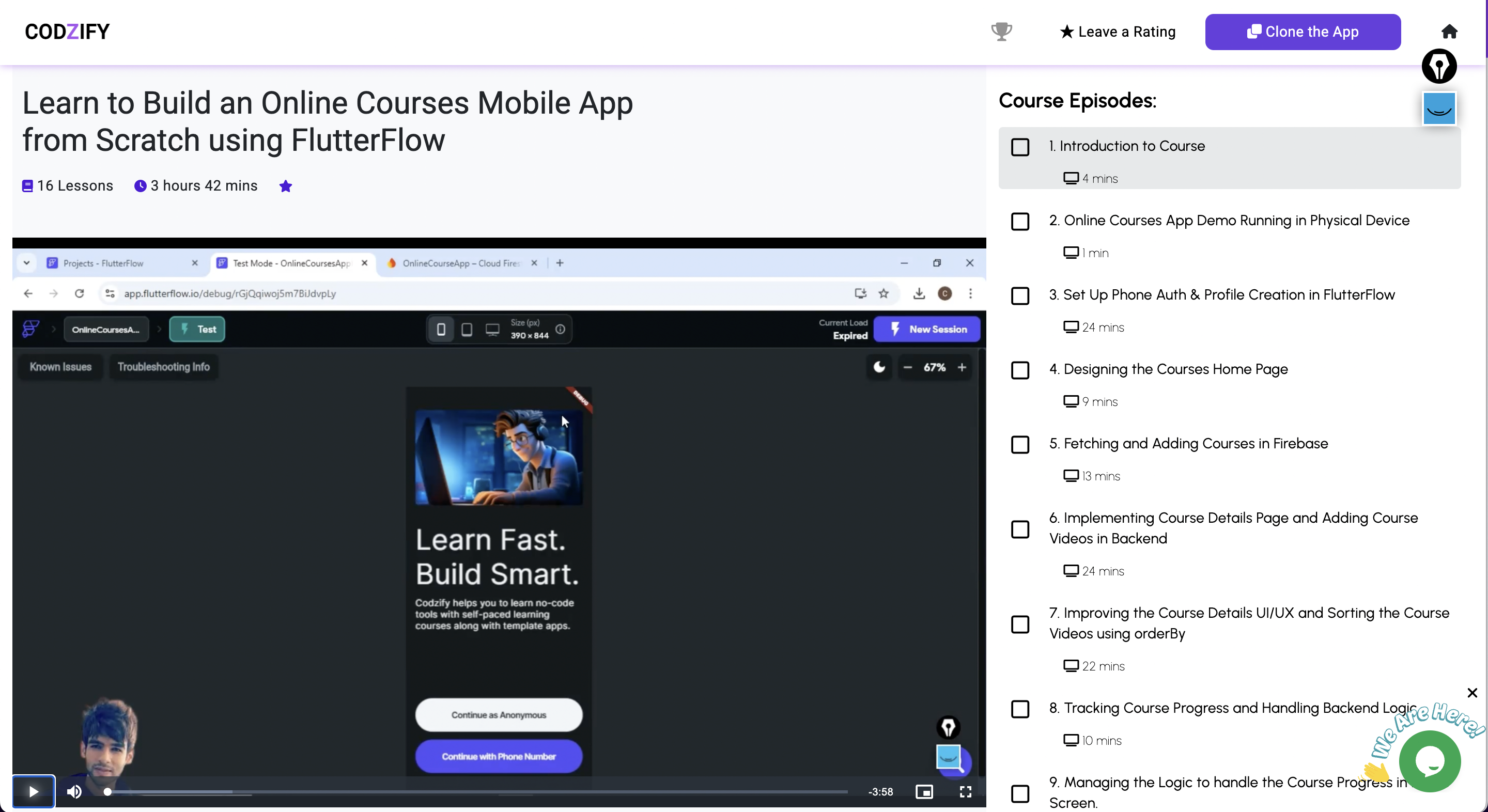This screenshot has width=1488, height=812.
Task: Click the FlutterFlow logo icon
Action: click(x=30, y=329)
